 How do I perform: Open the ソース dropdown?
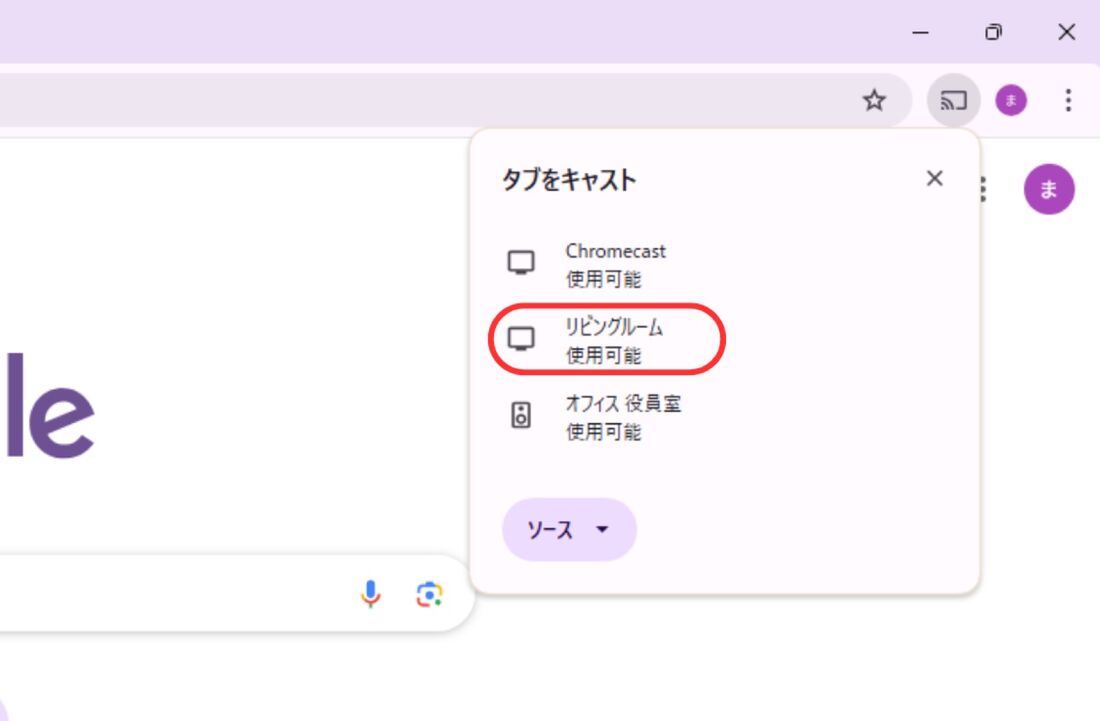click(x=568, y=531)
